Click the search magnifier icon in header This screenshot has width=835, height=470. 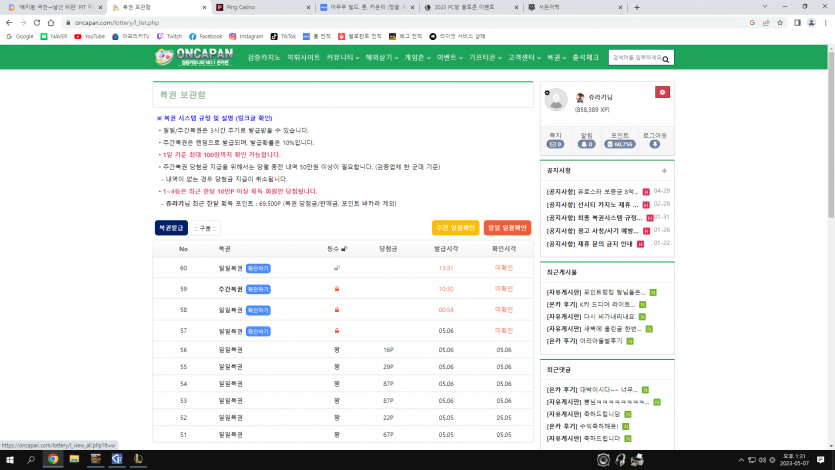coord(666,59)
